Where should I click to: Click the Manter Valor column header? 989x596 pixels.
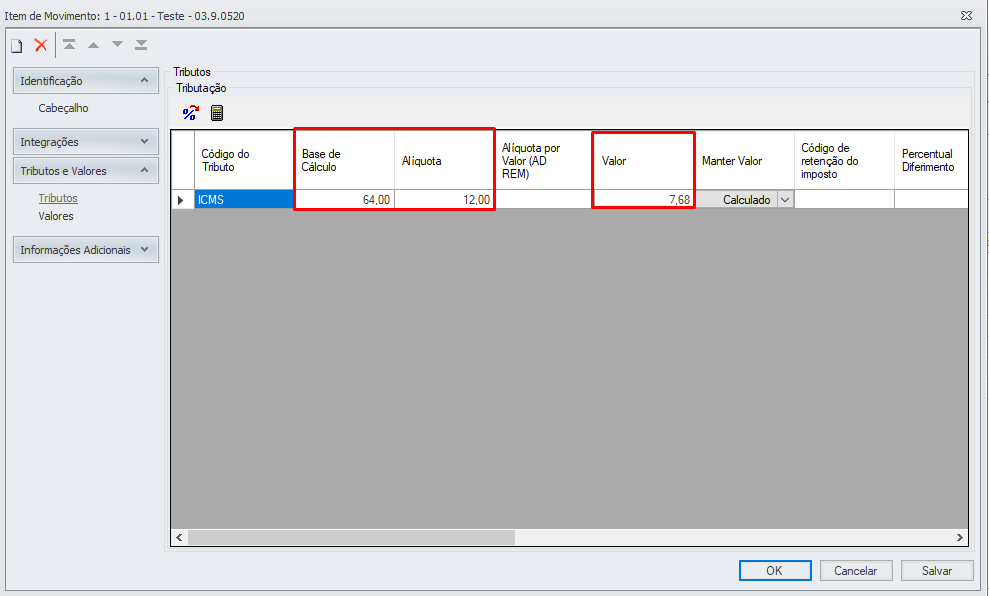coord(744,160)
